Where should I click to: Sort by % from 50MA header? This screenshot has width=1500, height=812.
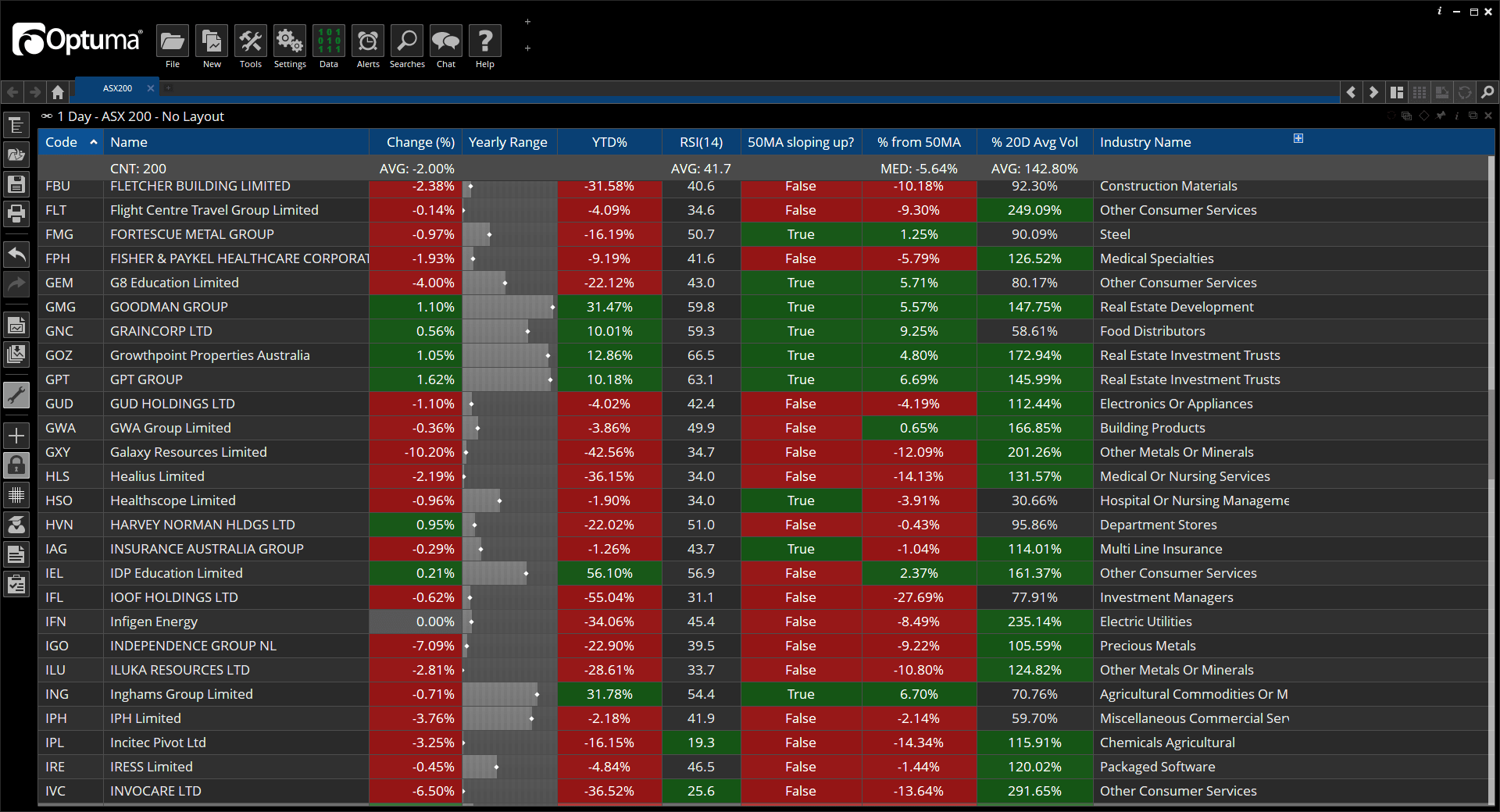click(x=919, y=142)
